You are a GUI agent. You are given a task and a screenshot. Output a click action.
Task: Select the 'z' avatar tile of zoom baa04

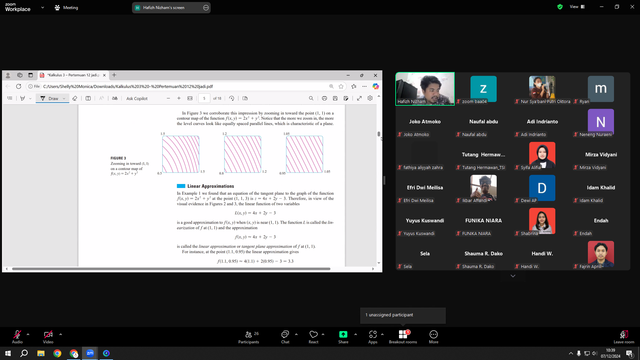pyautogui.click(x=483, y=89)
